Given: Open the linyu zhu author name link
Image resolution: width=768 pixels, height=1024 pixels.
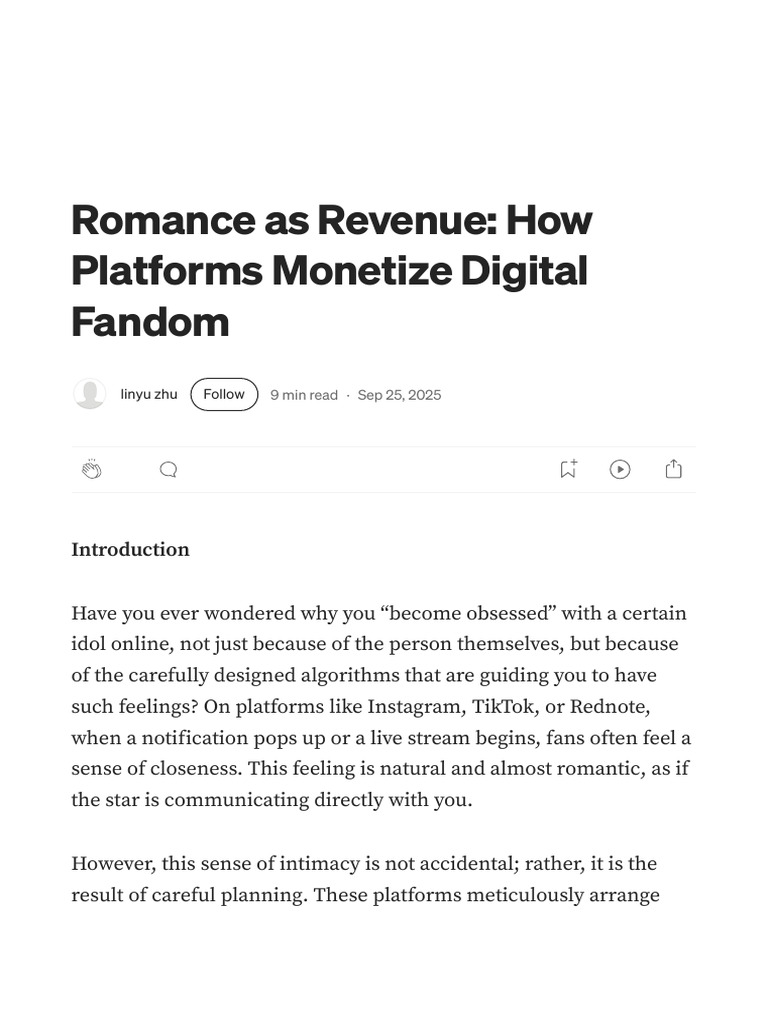Looking at the screenshot, I should pyautogui.click(x=149, y=394).
